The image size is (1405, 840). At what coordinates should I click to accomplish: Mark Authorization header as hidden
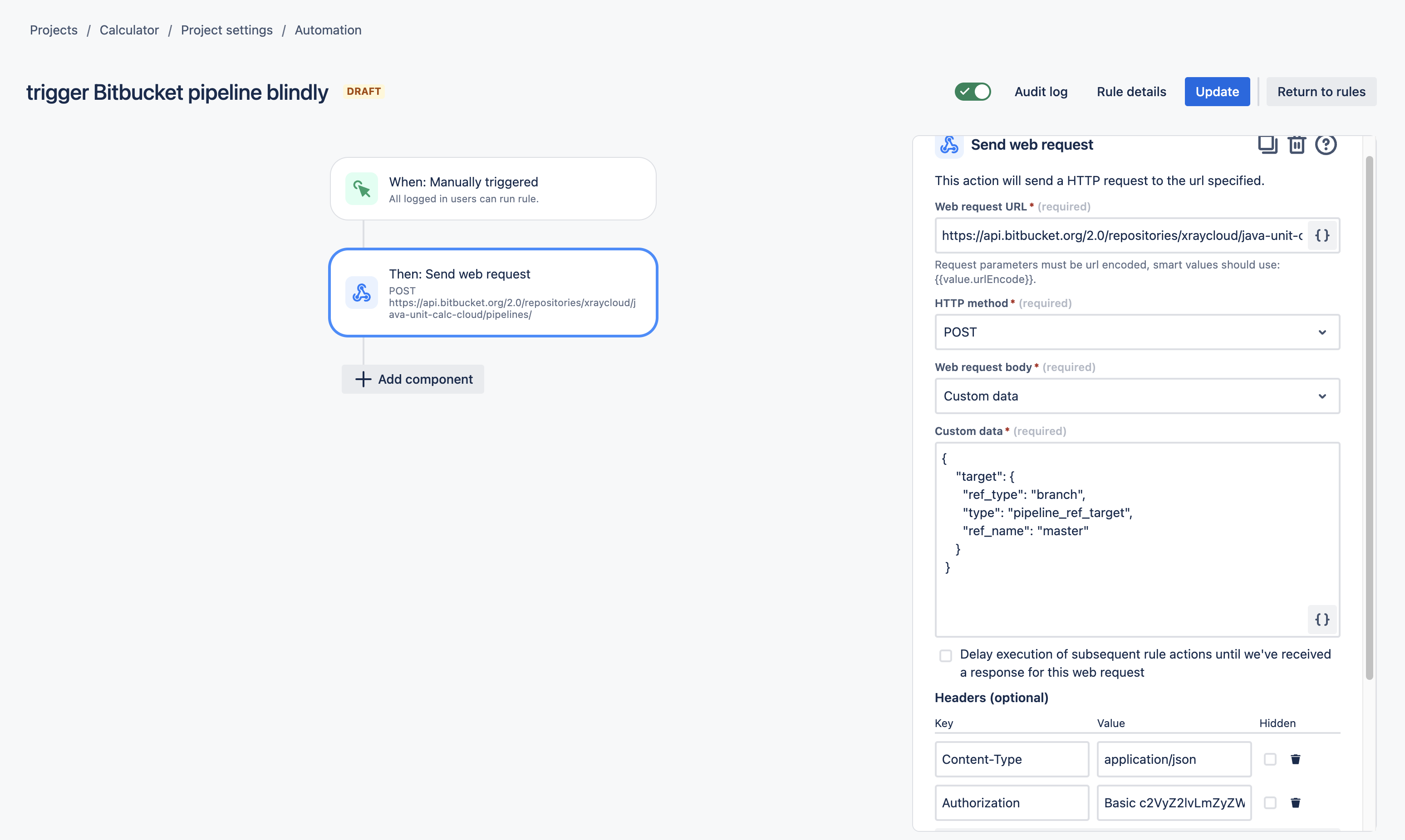(x=1270, y=803)
